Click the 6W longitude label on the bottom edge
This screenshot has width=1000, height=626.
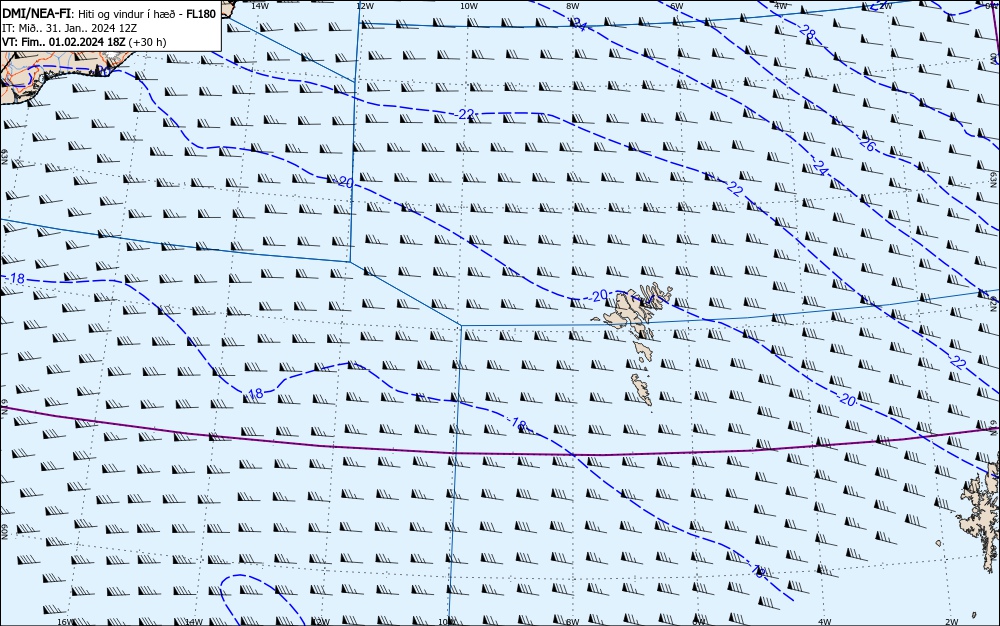click(699, 622)
